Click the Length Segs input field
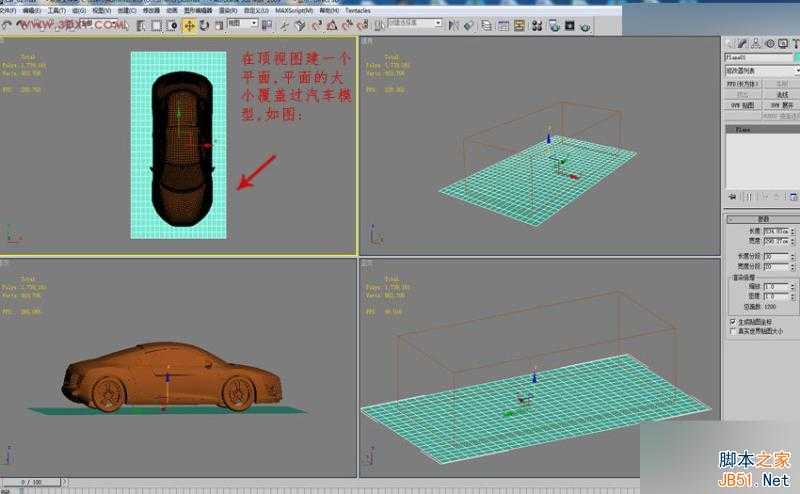Screen dimensions: 800x494 776,256
